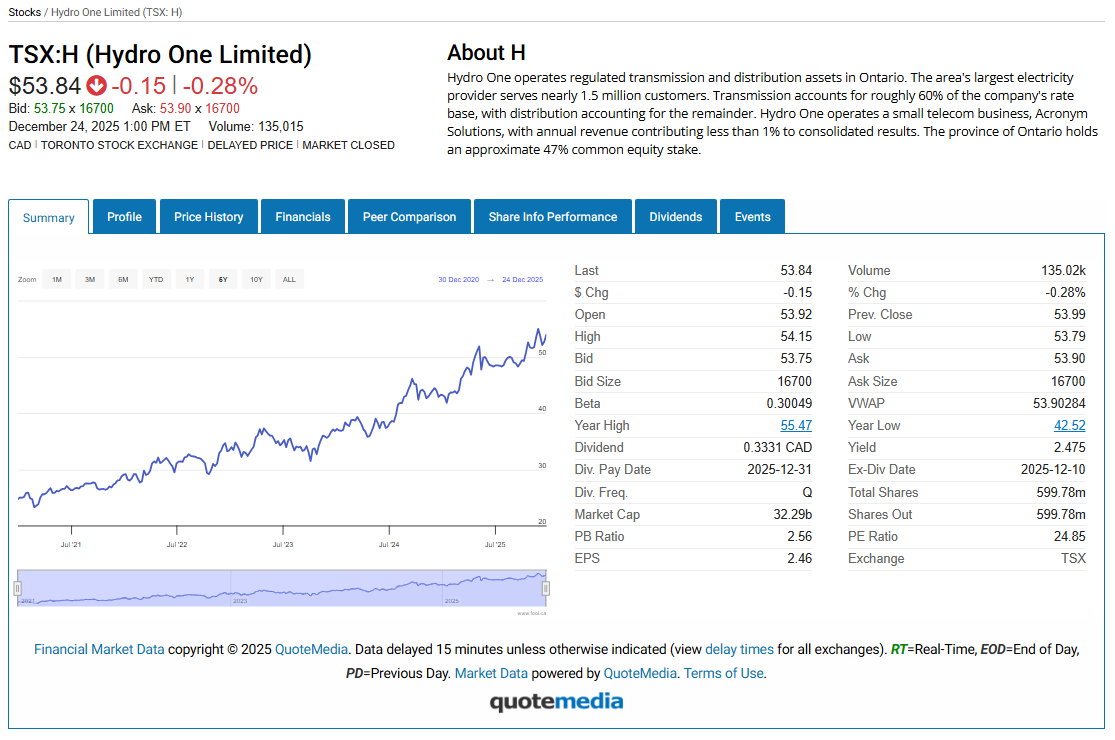The image size is (1115, 740).
Task: Click the chart start date 30 Dec 2020
Action: (458, 280)
